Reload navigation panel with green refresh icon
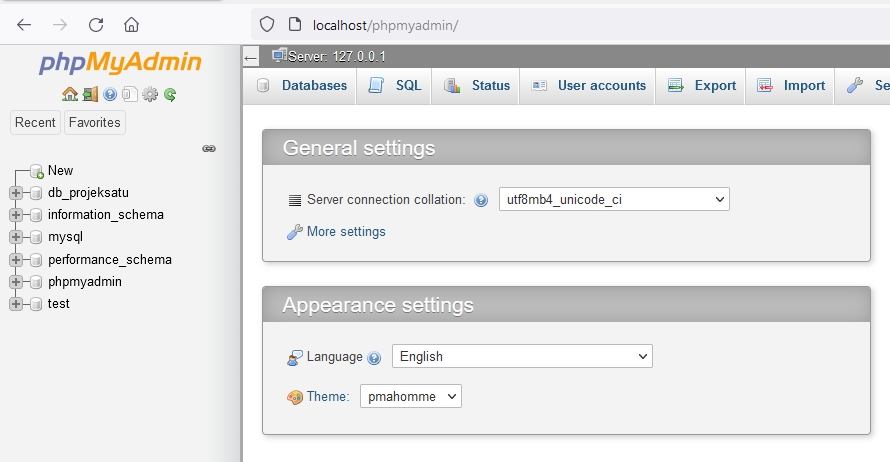This screenshot has width=890, height=462. (170, 94)
